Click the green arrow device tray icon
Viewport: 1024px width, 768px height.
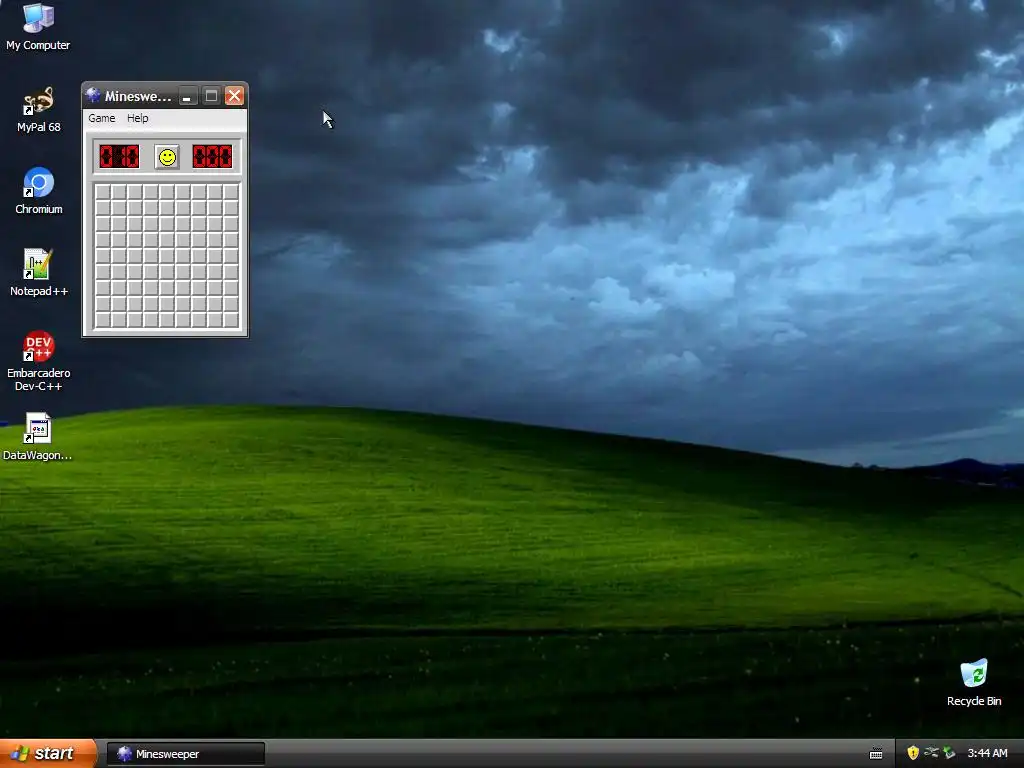pyautogui.click(x=949, y=753)
